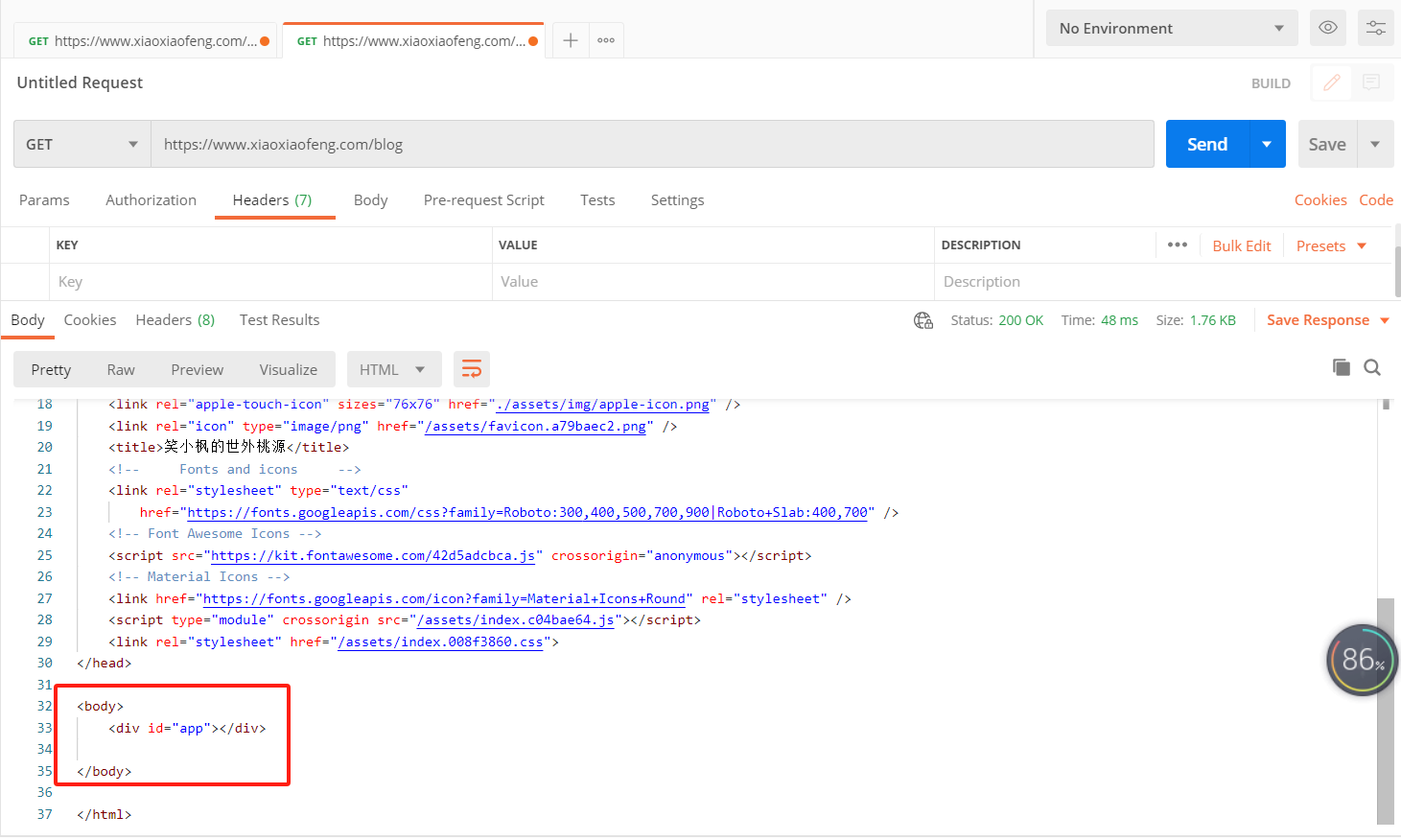
Task: Click Bulk Edit for headers
Action: tap(1241, 245)
